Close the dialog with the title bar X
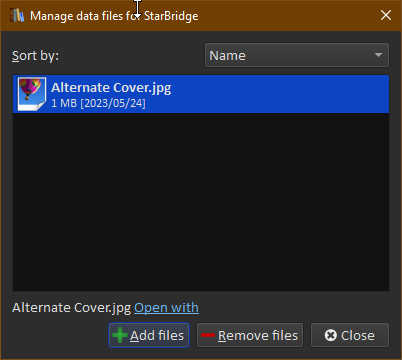The image size is (402, 360). click(x=386, y=15)
